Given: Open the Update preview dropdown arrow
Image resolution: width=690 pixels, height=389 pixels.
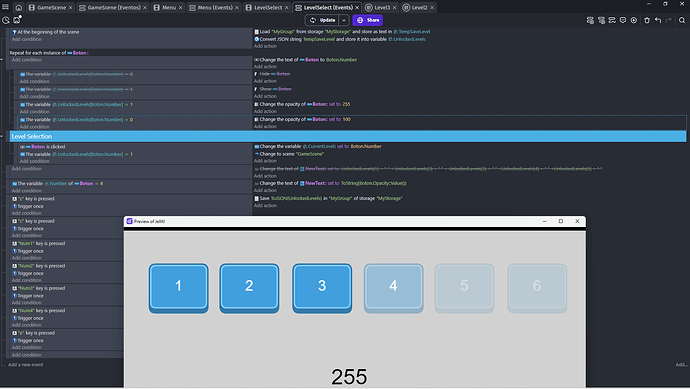Looking at the screenshot, I should click(x=344, y=20).
